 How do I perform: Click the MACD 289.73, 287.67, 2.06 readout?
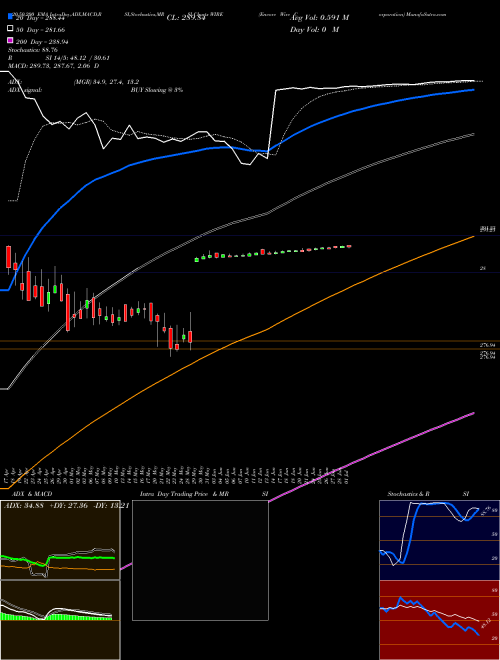tap(54, 66)
